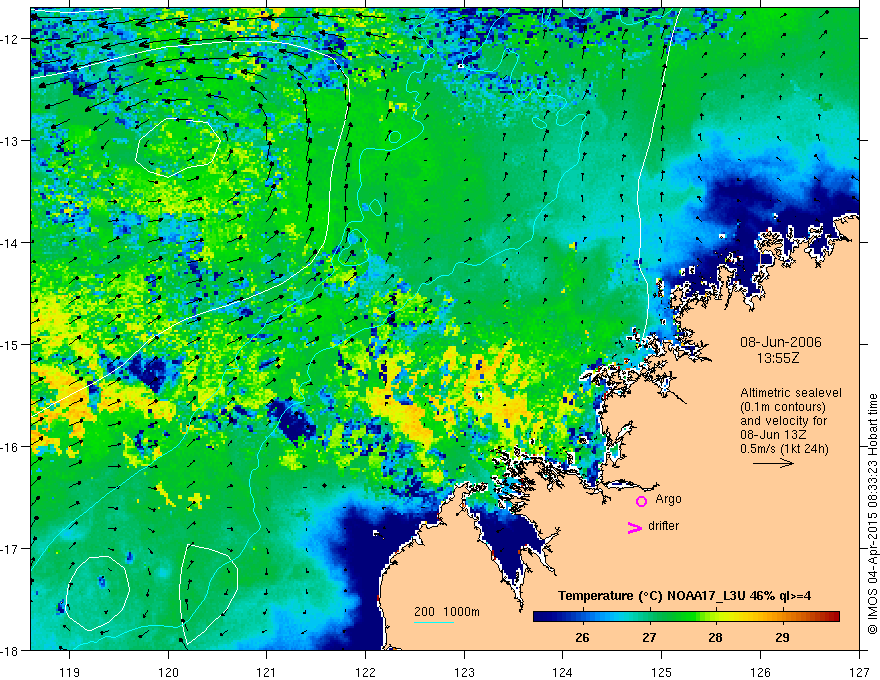880x680 pixels.
Task: Click the '120' longitude axis label
Action: tap(168, 672)
